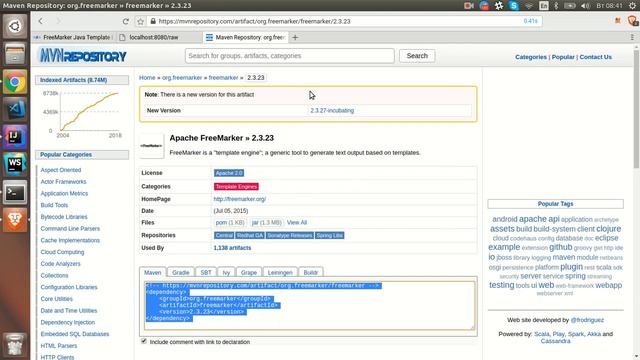Select the Leiningen dependency tab
The height and width of the screenshot is (360, 640).
pos(280,272)
